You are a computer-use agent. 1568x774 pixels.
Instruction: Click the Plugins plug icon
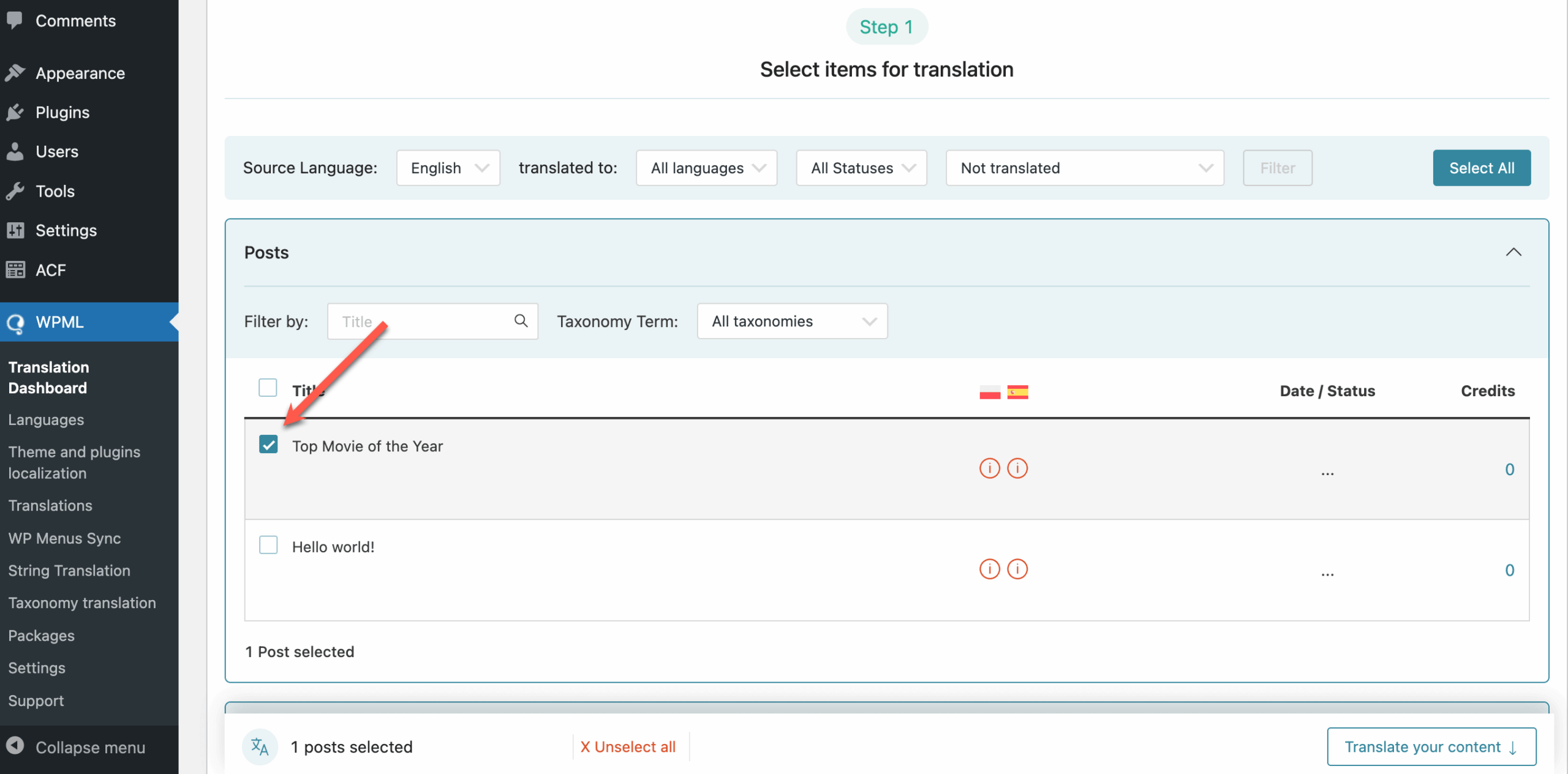15,112
